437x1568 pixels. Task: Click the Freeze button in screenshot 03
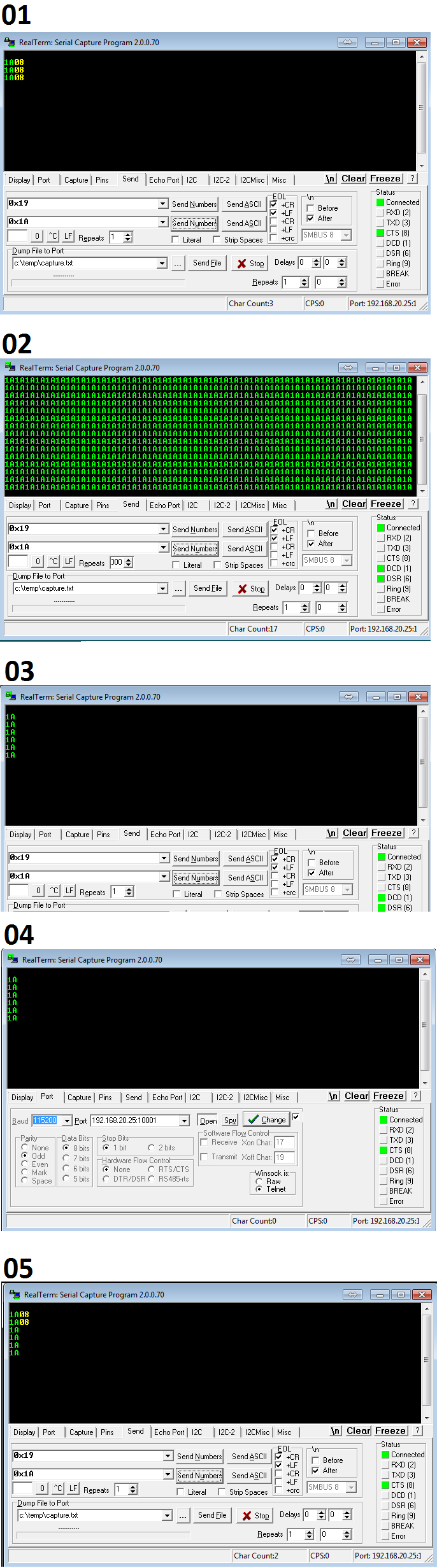click(387, 833)
